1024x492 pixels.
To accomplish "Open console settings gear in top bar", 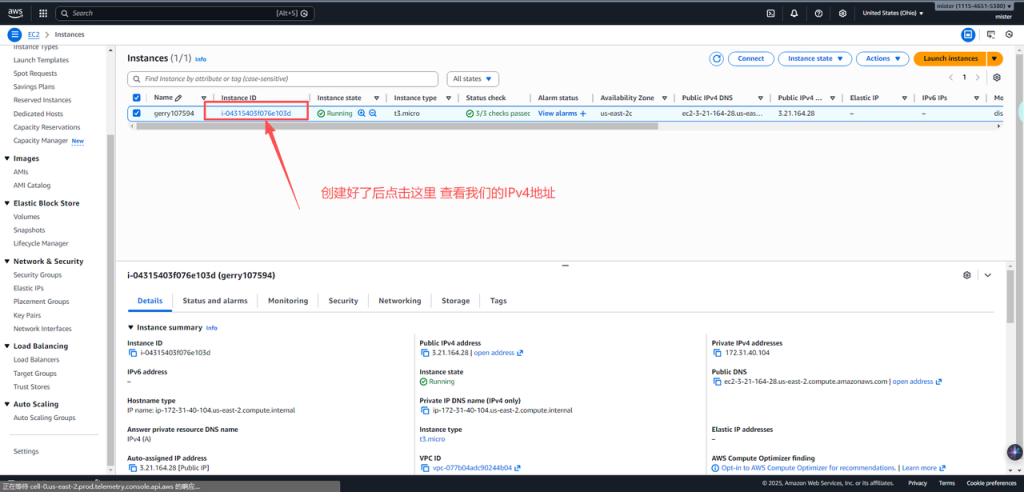I will point(842,13).
